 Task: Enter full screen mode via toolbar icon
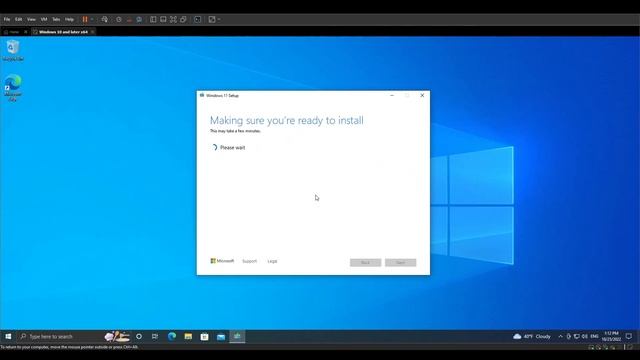coord(173,19)
